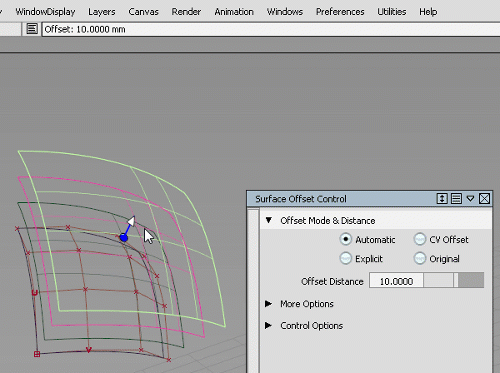Image resolution: width=500 pixels, height=373 pixels.
Task: Select the Automatic offset mode
Action: pos(346,239)
